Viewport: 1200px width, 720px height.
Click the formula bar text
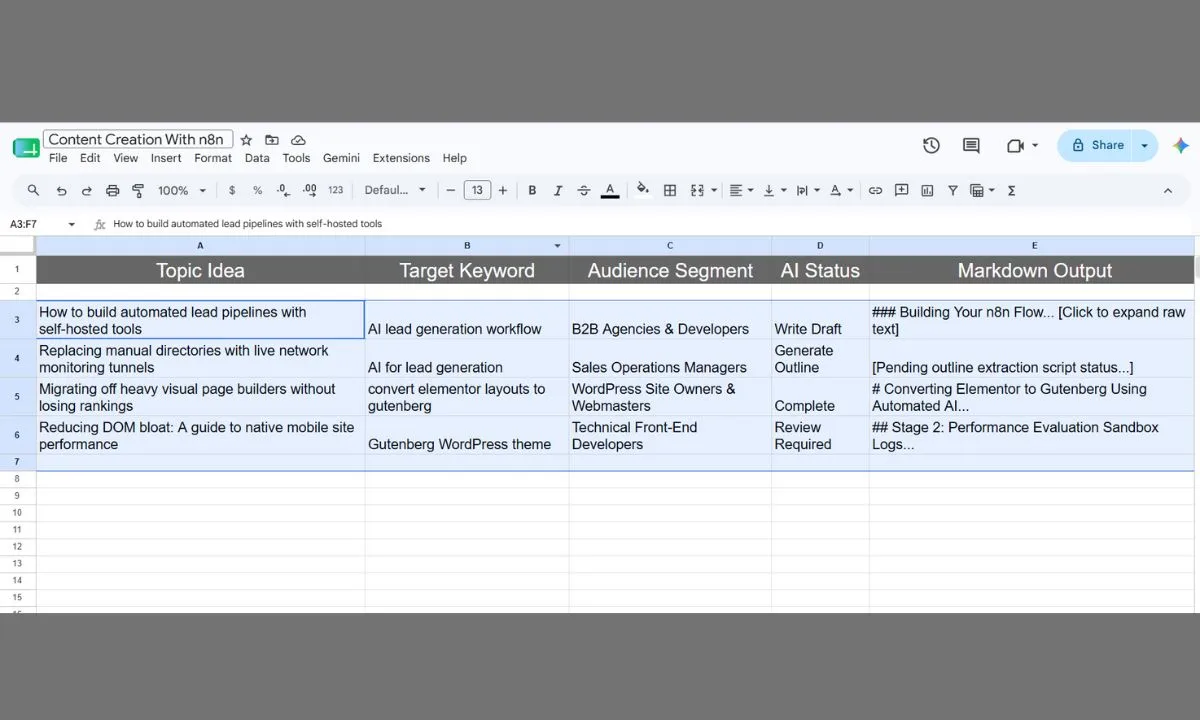(248, 224)
